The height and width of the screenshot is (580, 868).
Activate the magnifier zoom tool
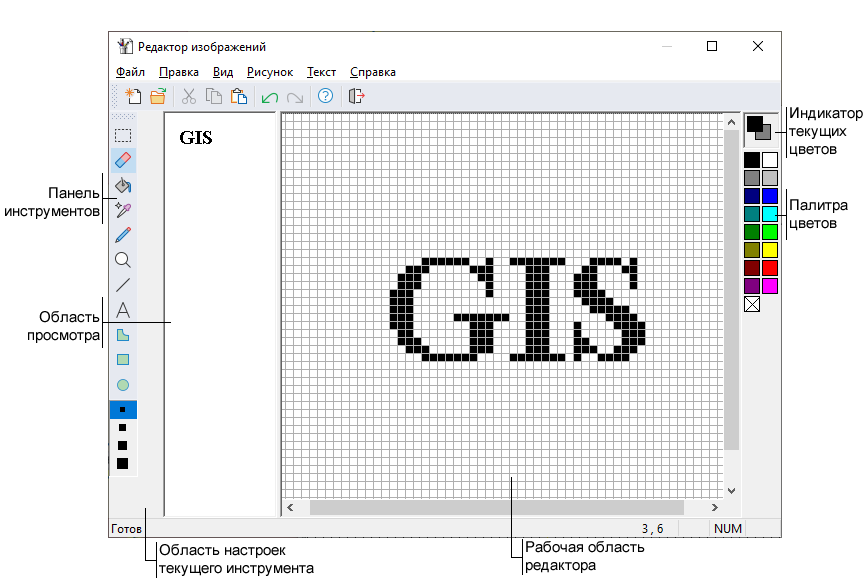pos(123,260)
